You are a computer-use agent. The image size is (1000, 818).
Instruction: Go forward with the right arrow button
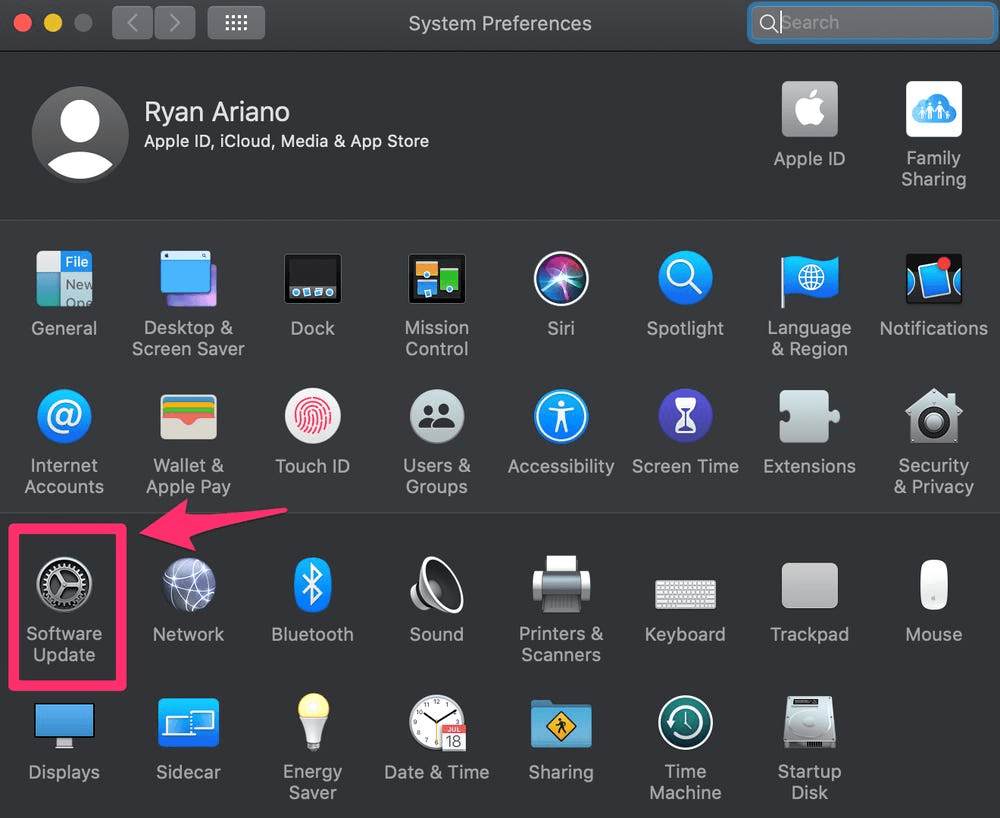pyautogui.click(x=175, y=23)
